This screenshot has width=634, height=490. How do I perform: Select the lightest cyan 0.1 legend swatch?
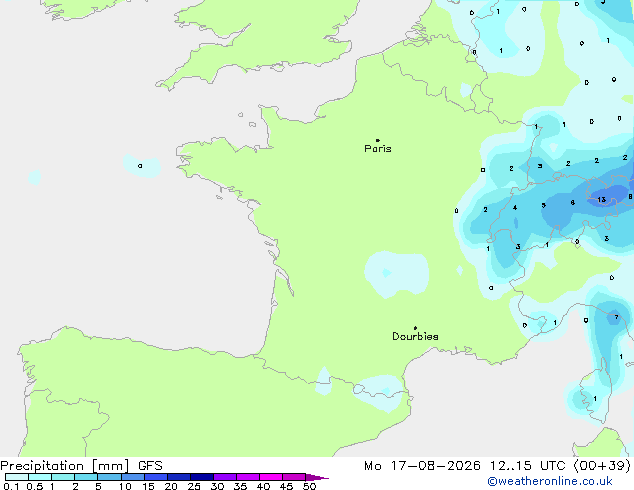pyautogui.click(x=17, y=477)
